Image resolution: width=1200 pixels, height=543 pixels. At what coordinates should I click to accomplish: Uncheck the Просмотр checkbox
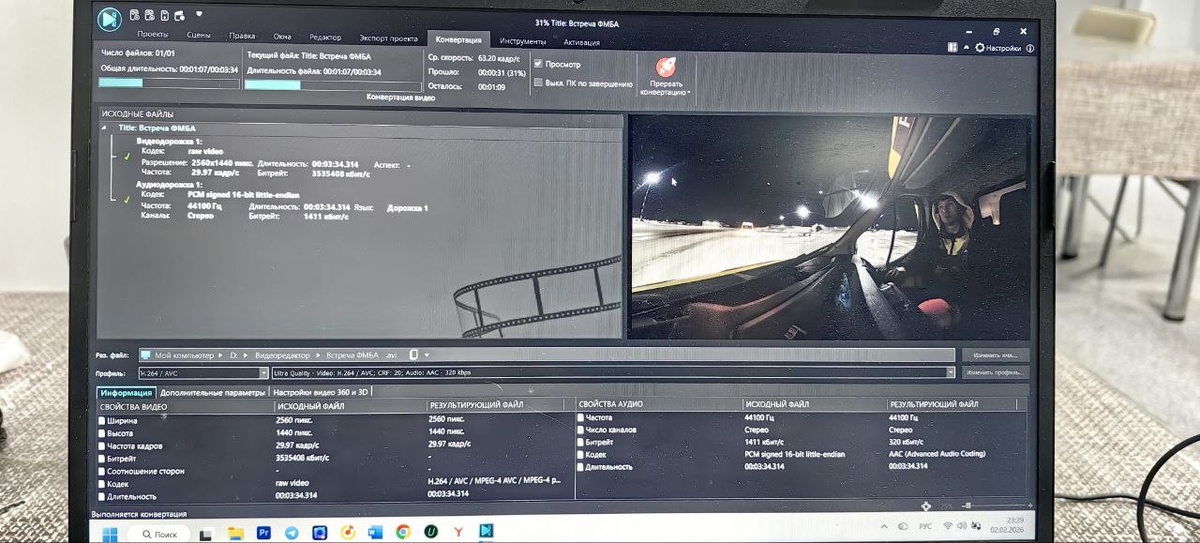[538, 64]
